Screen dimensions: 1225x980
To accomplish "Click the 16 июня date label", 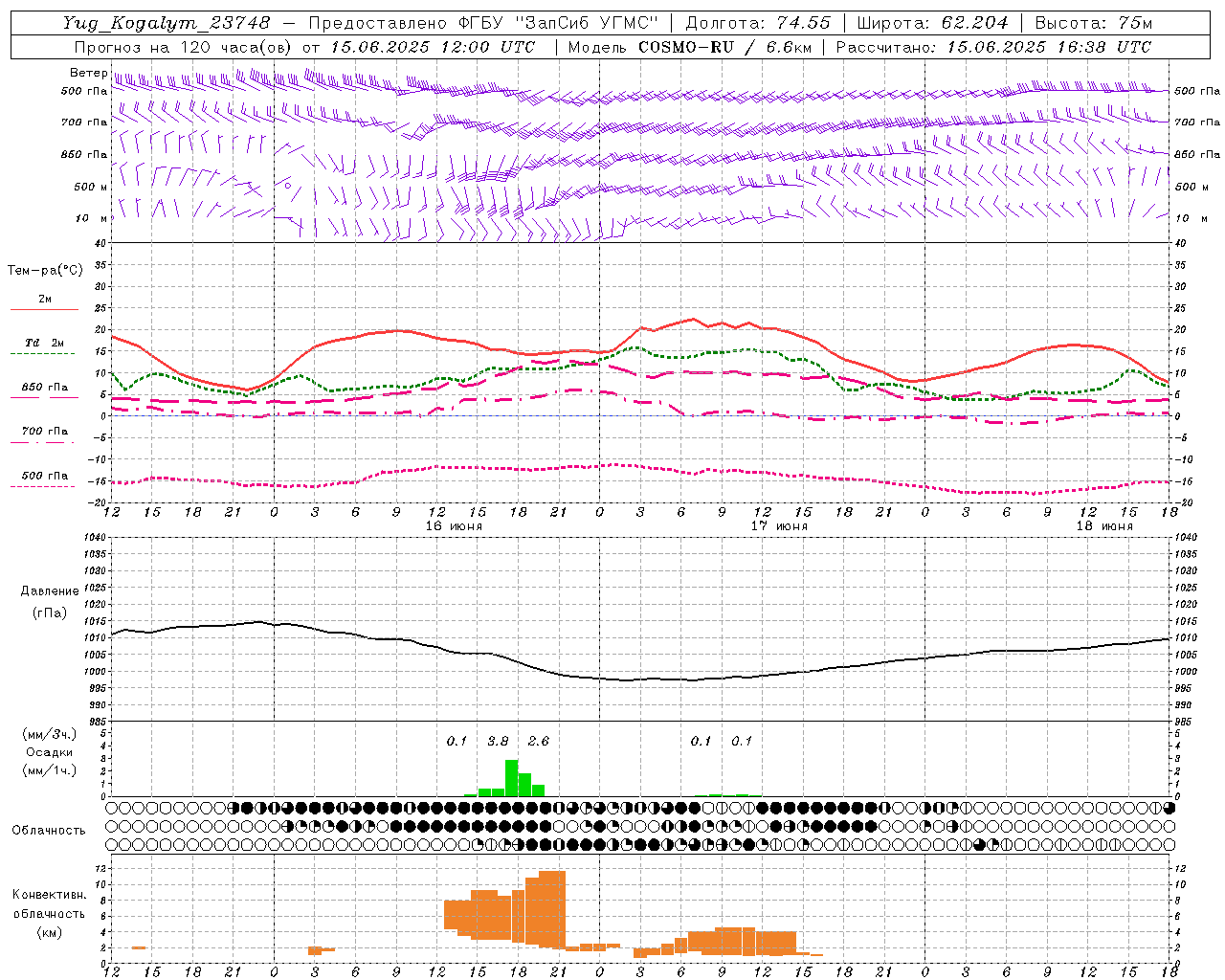I will [x=455, y=526].
